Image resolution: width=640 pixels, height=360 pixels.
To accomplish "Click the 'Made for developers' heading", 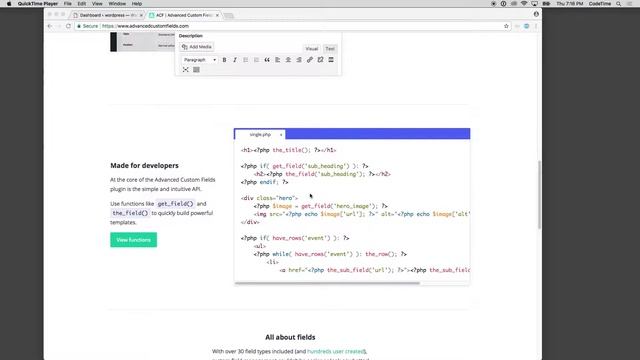I will tap(144, 165).
